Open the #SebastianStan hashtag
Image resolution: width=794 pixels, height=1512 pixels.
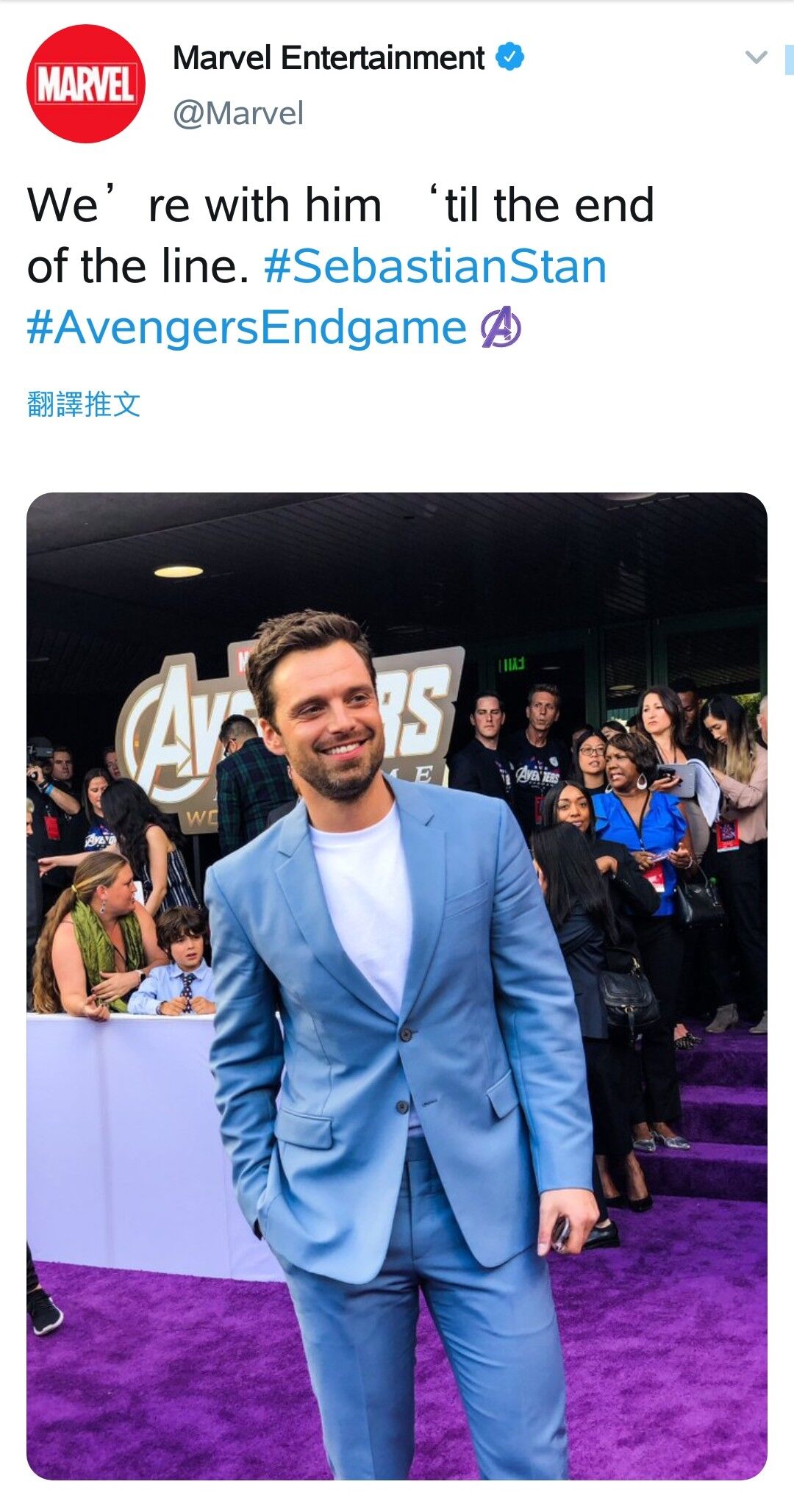coord(435,266)
